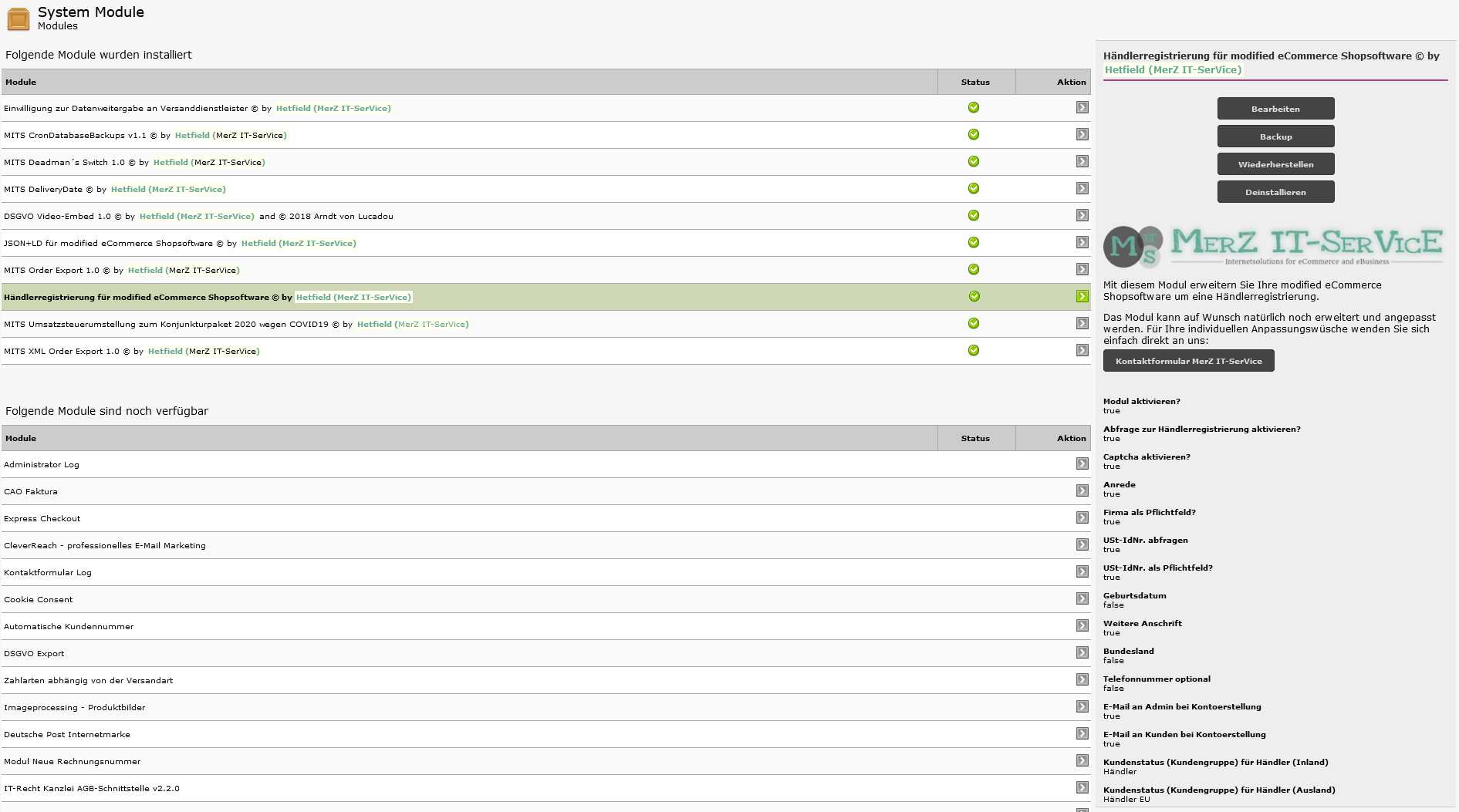This screenshot has height=812, width=1459.
Task: Open Hetfield link in MITS Deadman's Switch row
Action: coord(209,162)
